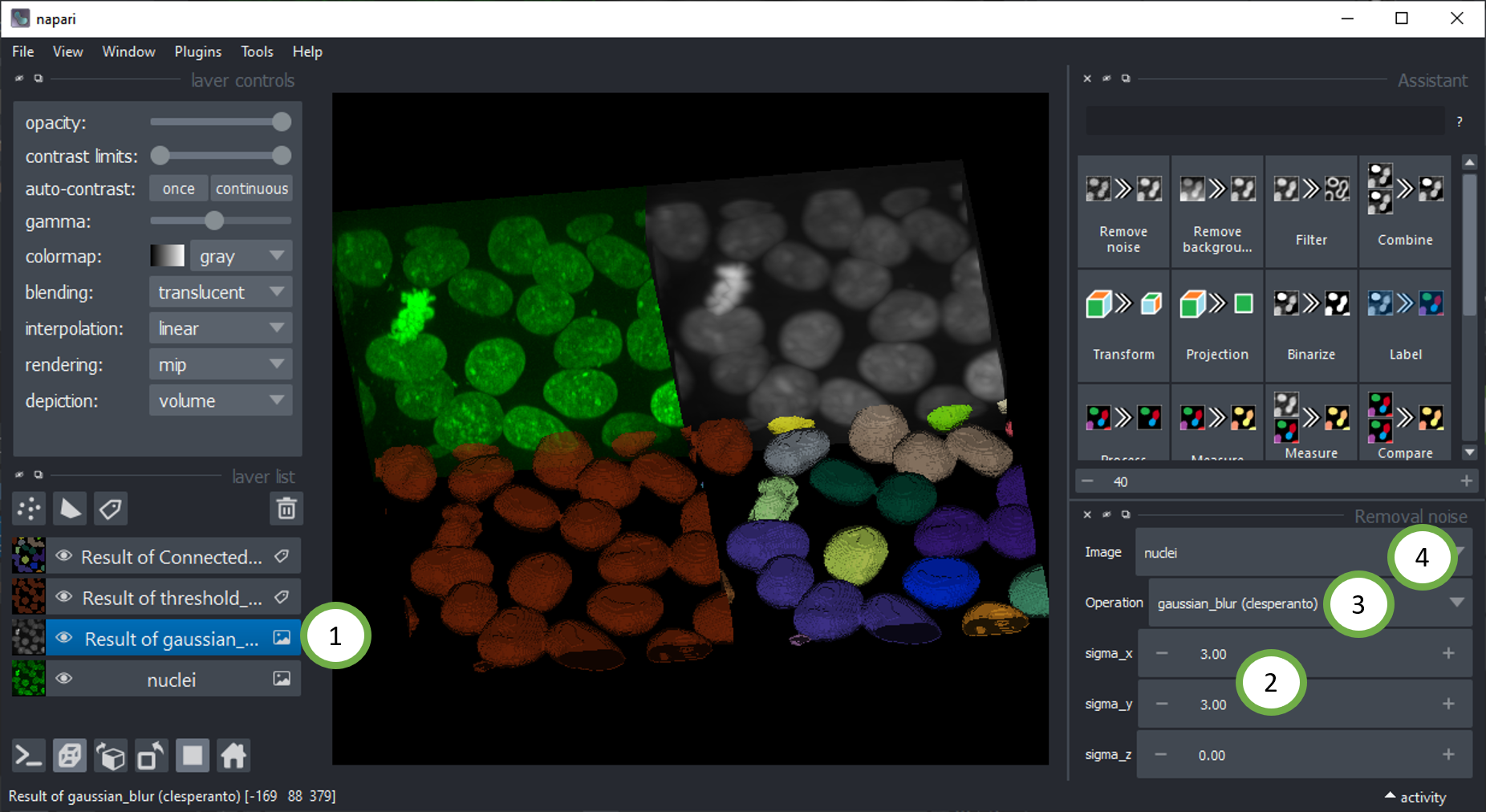Hide the nuclei layer

click(x=64, y=680)
